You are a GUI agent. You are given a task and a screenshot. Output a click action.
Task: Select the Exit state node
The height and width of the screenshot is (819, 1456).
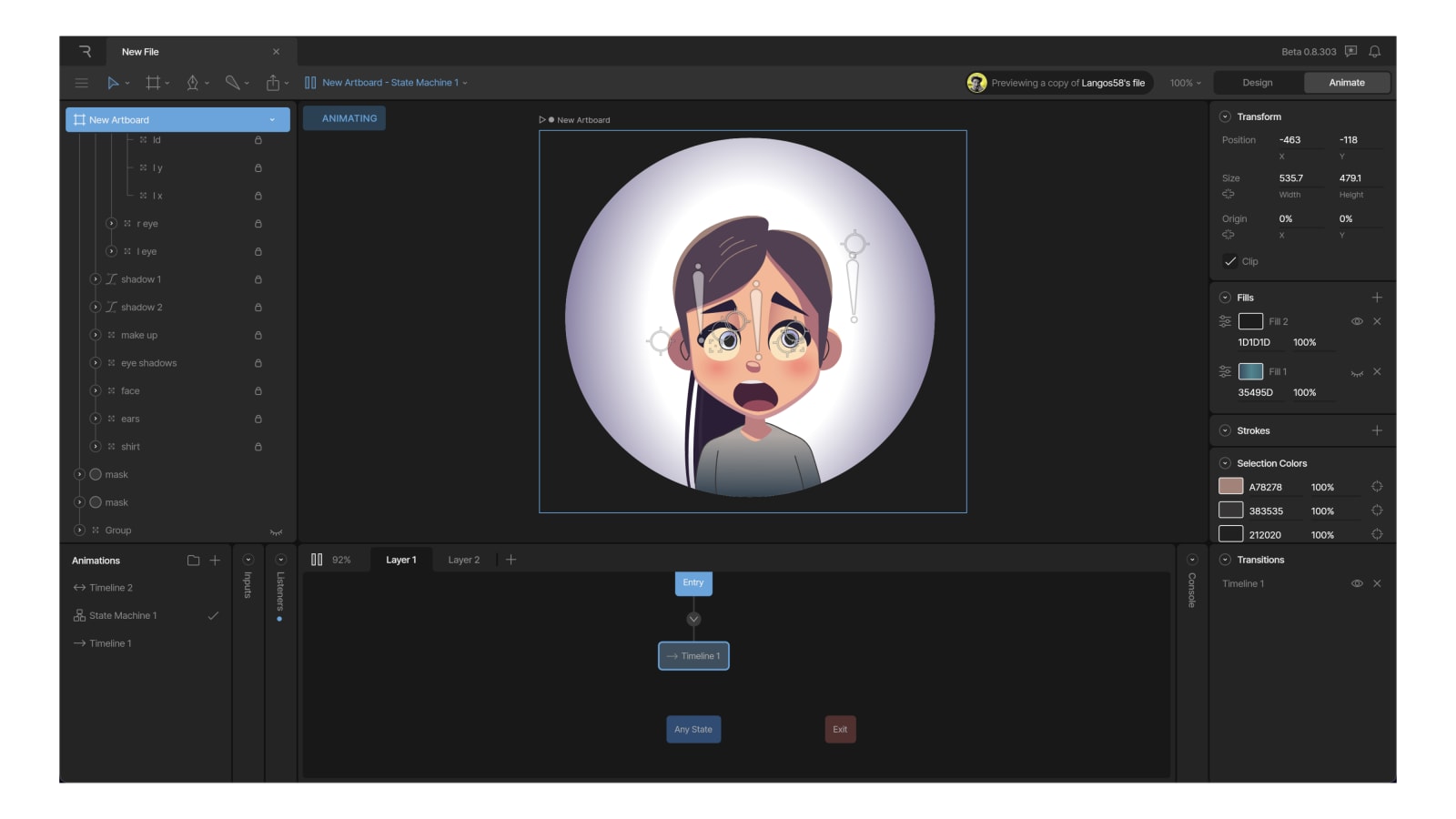click(840, 730)
